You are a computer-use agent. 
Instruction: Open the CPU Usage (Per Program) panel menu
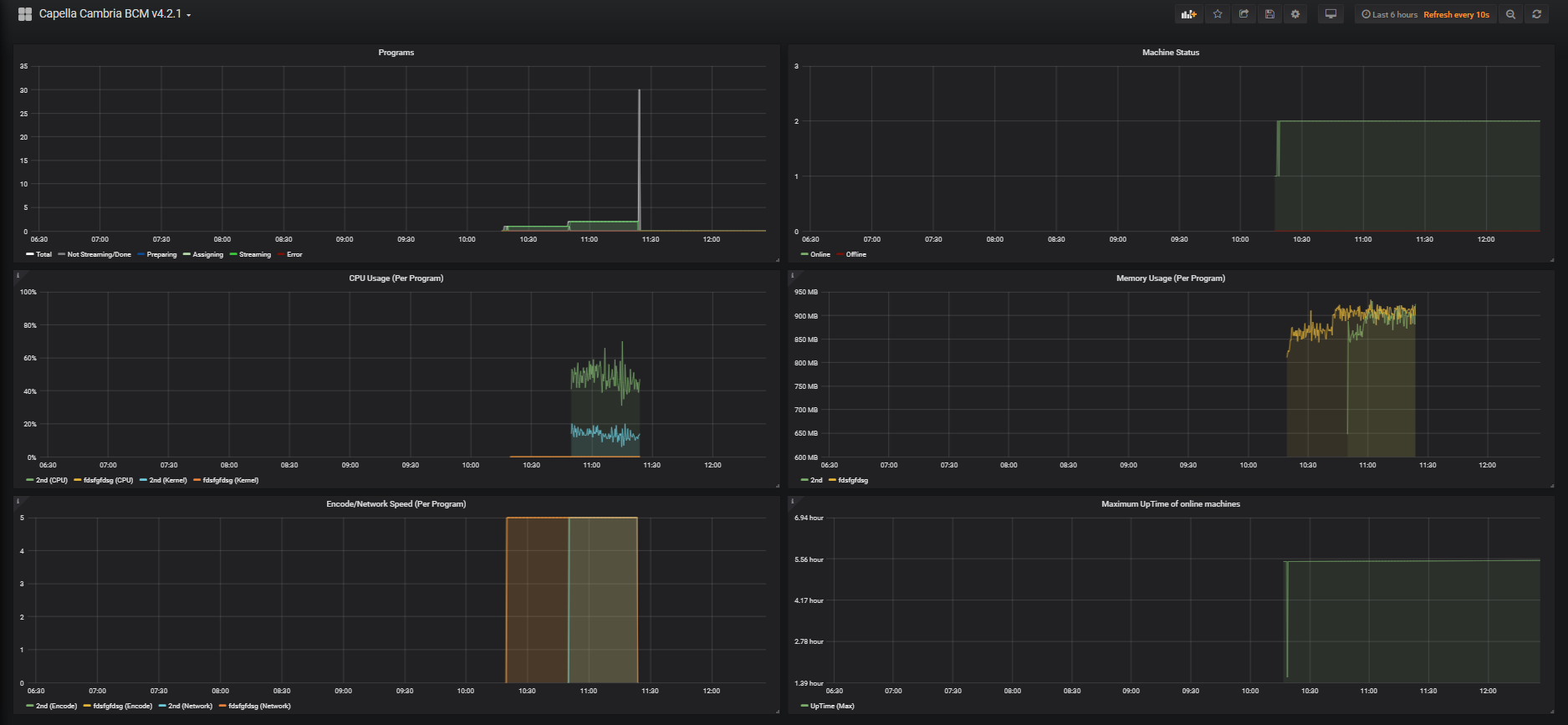(396, 278)
